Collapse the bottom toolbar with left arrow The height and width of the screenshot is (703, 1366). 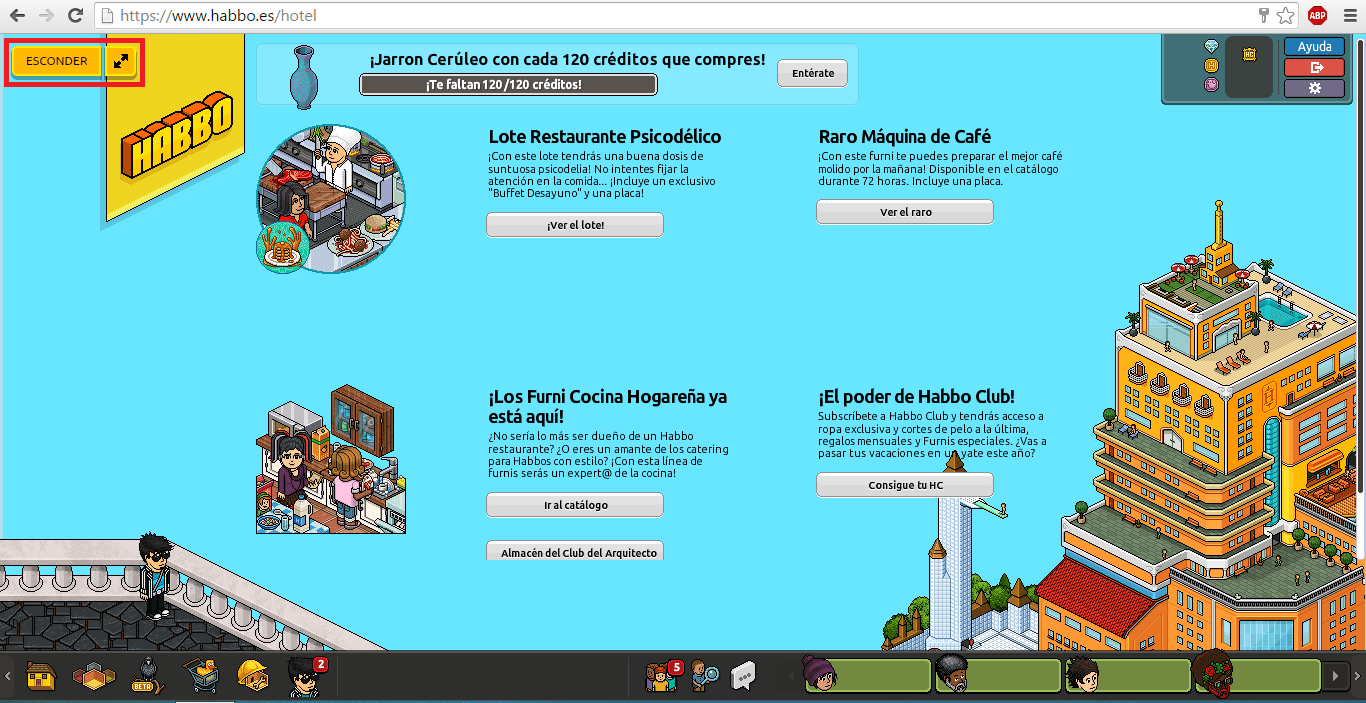tap(8, 677)
